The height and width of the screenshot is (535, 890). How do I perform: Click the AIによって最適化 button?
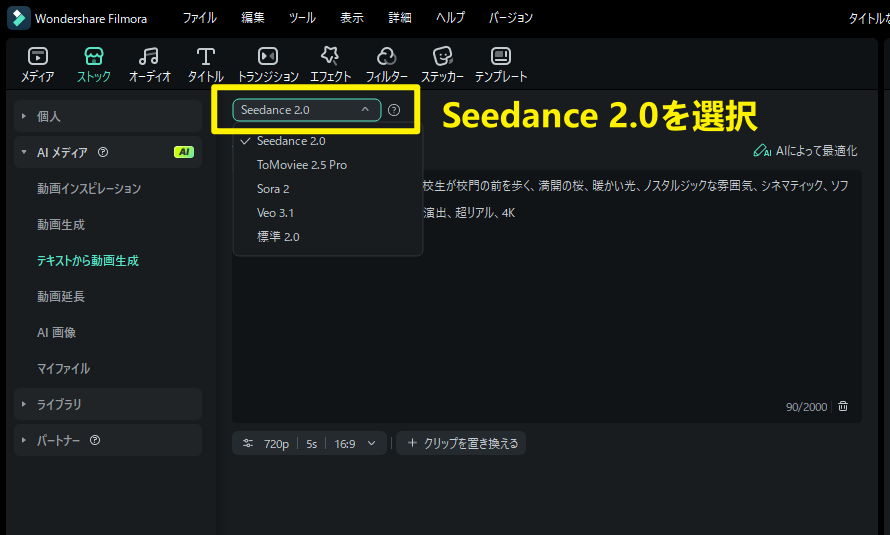(x=805, y=151)
